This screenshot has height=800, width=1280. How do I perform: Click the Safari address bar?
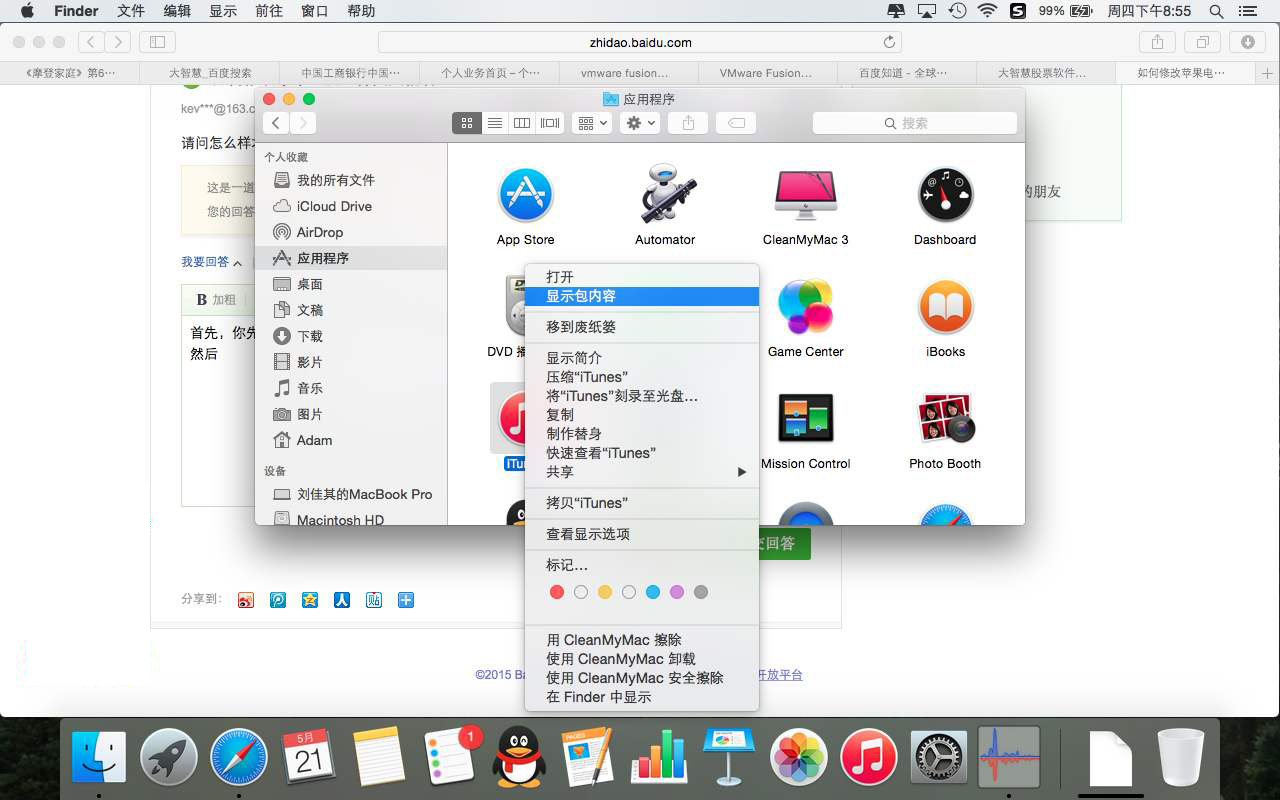point(640,42)
